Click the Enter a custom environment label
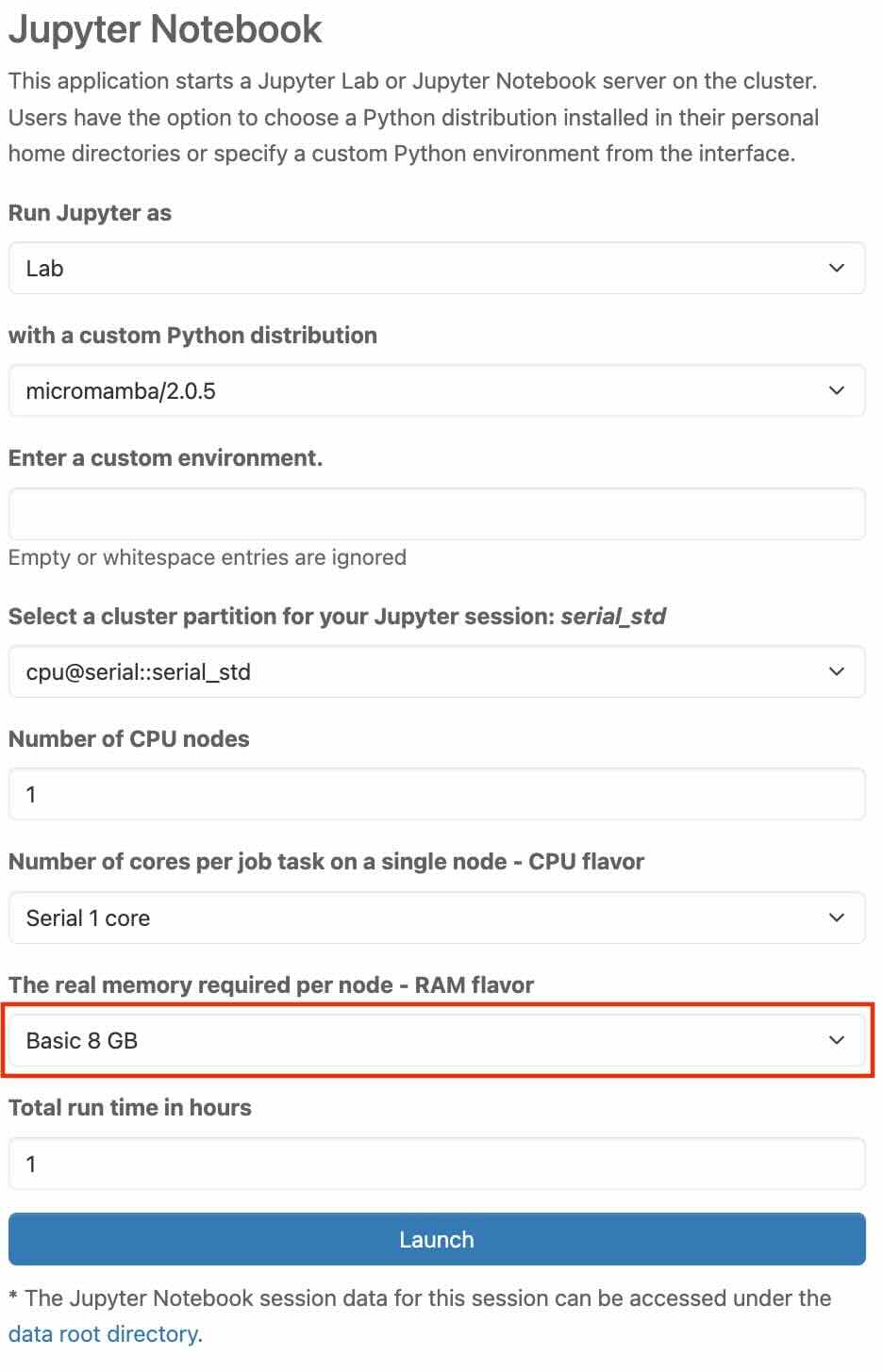883x1372 pixels. [165, 458]
